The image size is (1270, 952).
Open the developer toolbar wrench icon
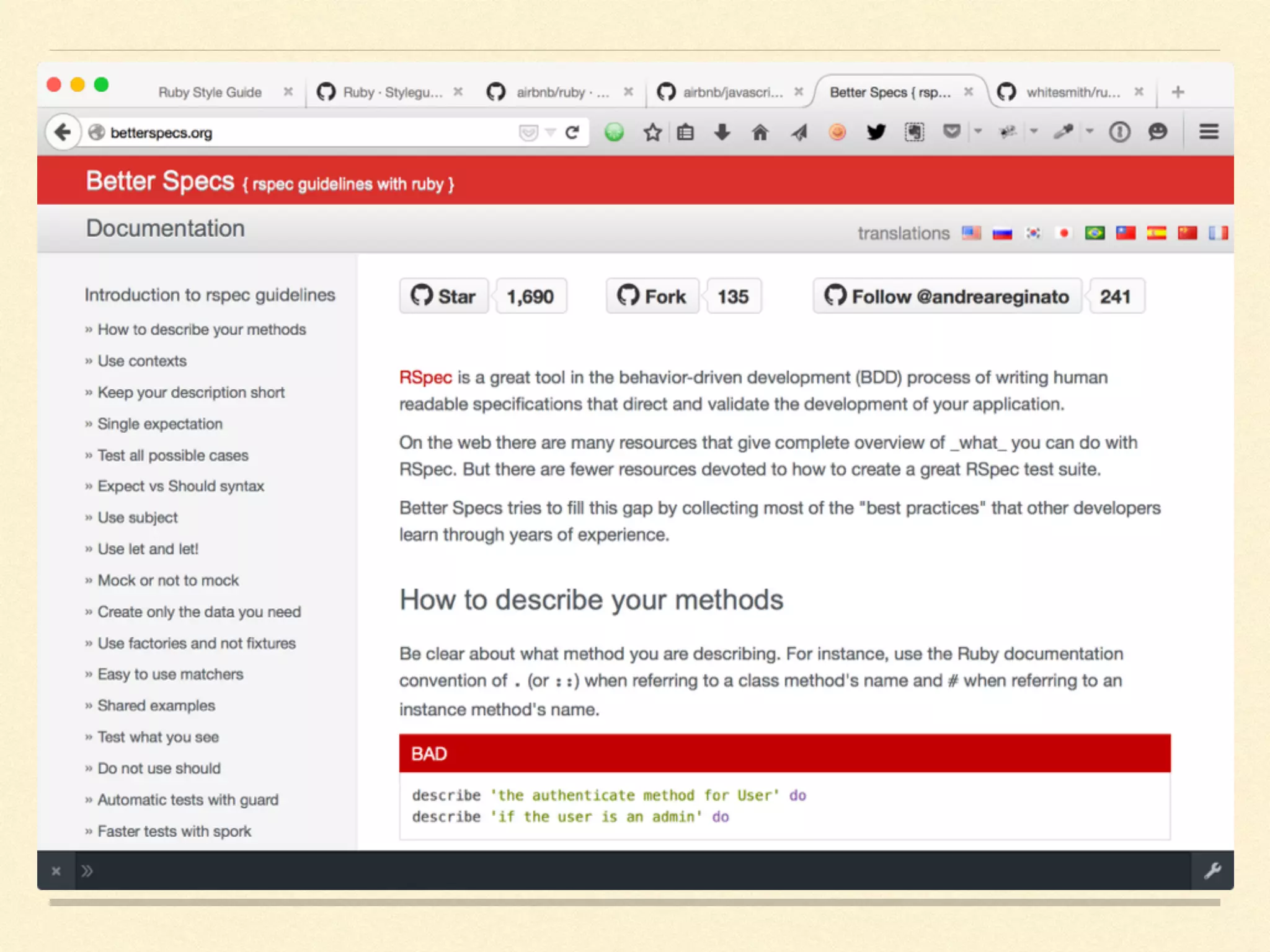click(1212, 871)
